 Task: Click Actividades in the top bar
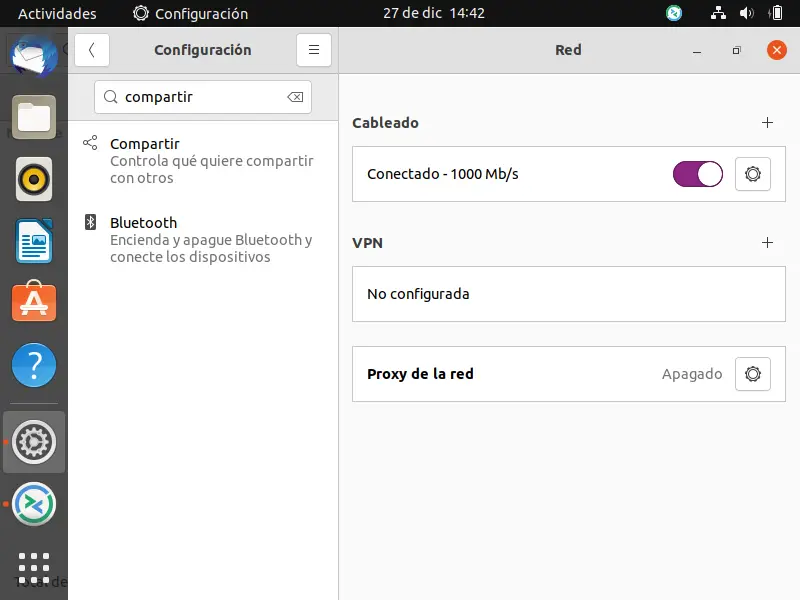click(56, 13)
